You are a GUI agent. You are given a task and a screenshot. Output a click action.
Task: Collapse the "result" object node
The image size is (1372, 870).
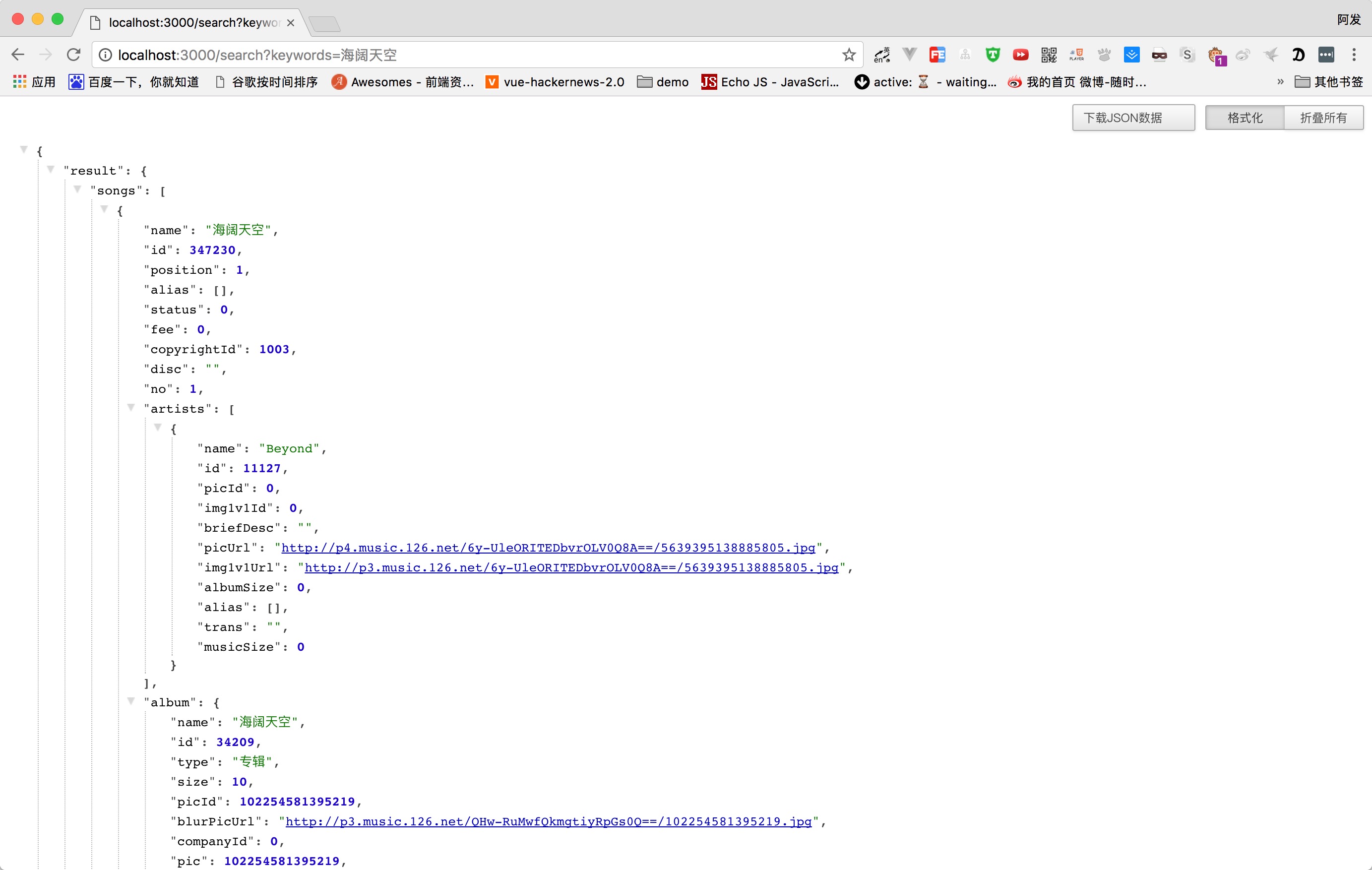point(51,169)
